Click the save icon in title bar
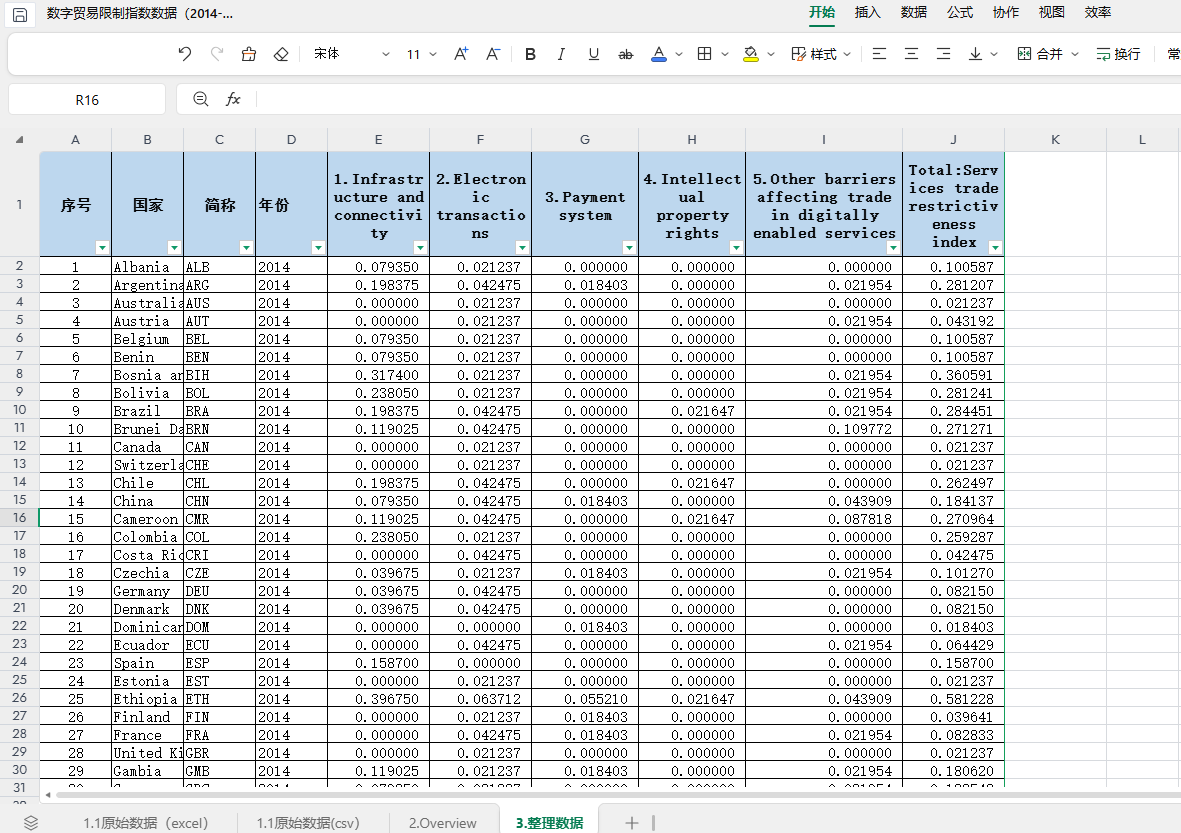1181x833 pixels. click(20, 14)
